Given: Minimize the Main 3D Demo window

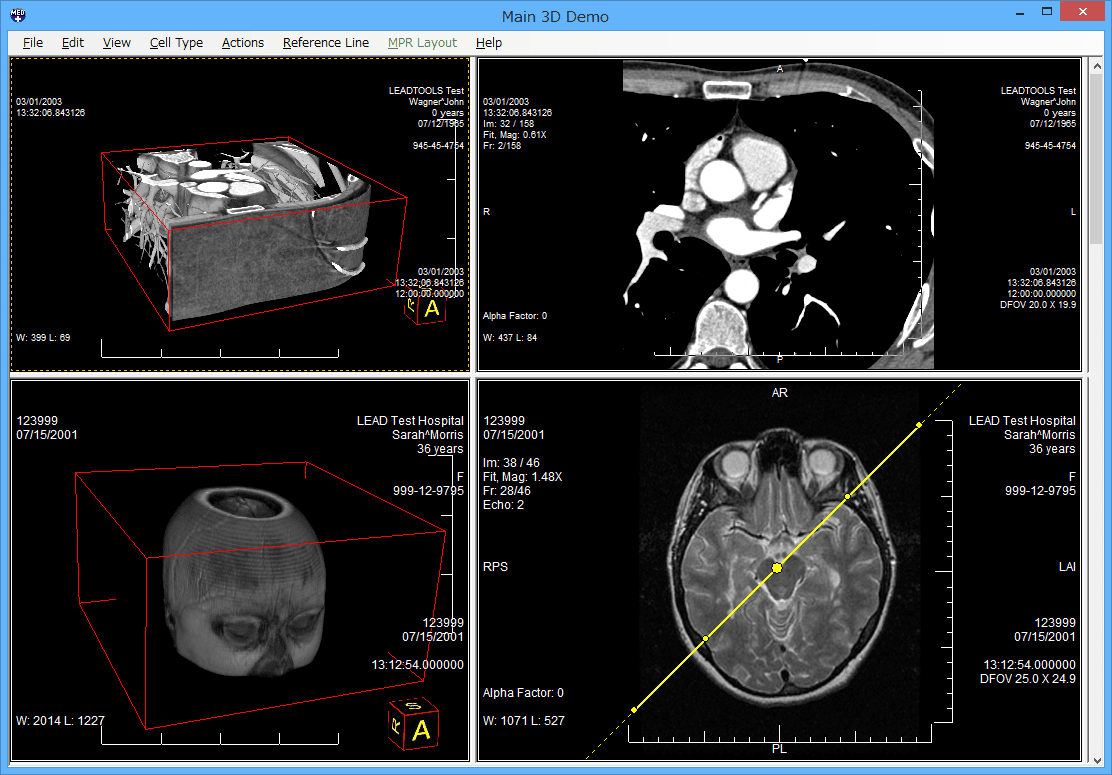Looking at the screenshot, I should coord(1020,13).
